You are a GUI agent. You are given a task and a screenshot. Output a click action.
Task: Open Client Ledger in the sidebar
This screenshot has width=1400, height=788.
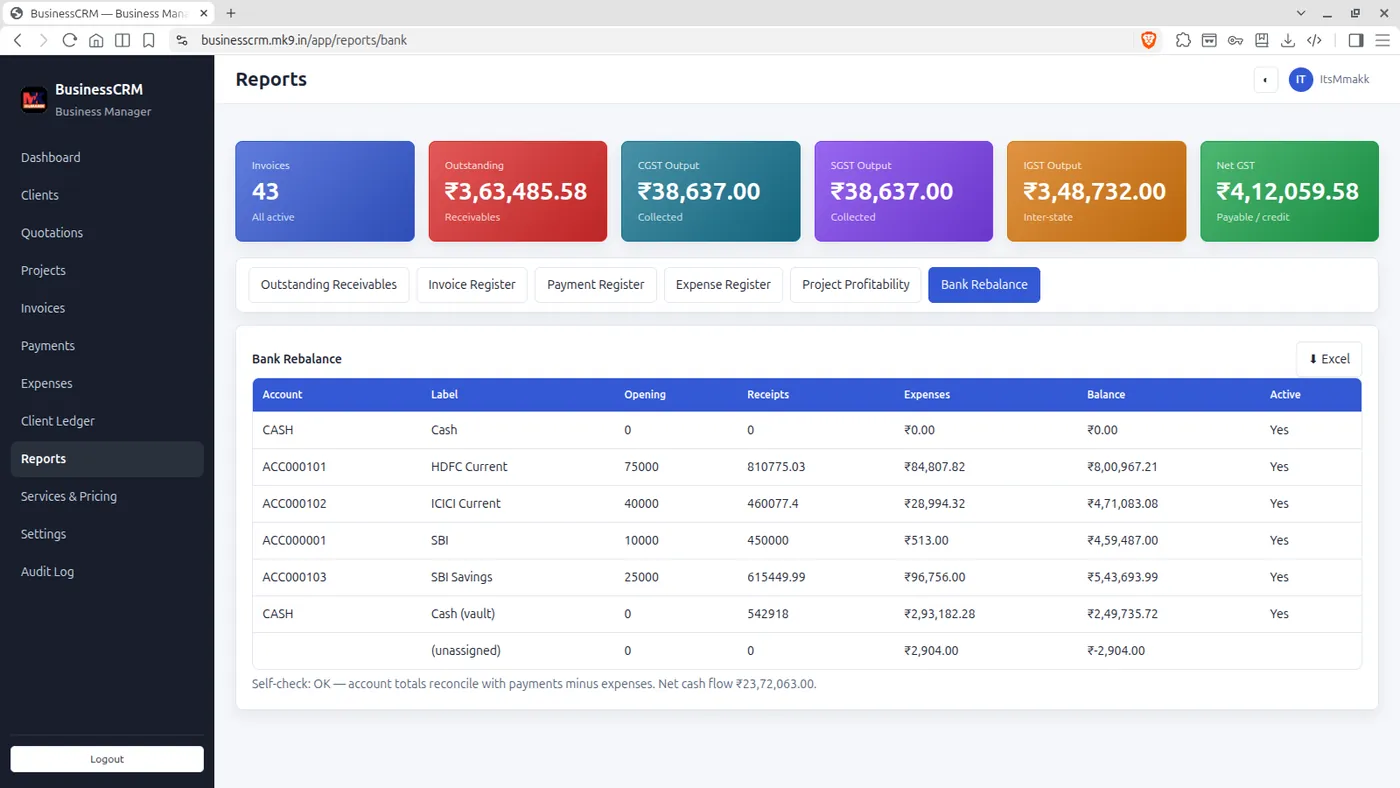(107, 421)
